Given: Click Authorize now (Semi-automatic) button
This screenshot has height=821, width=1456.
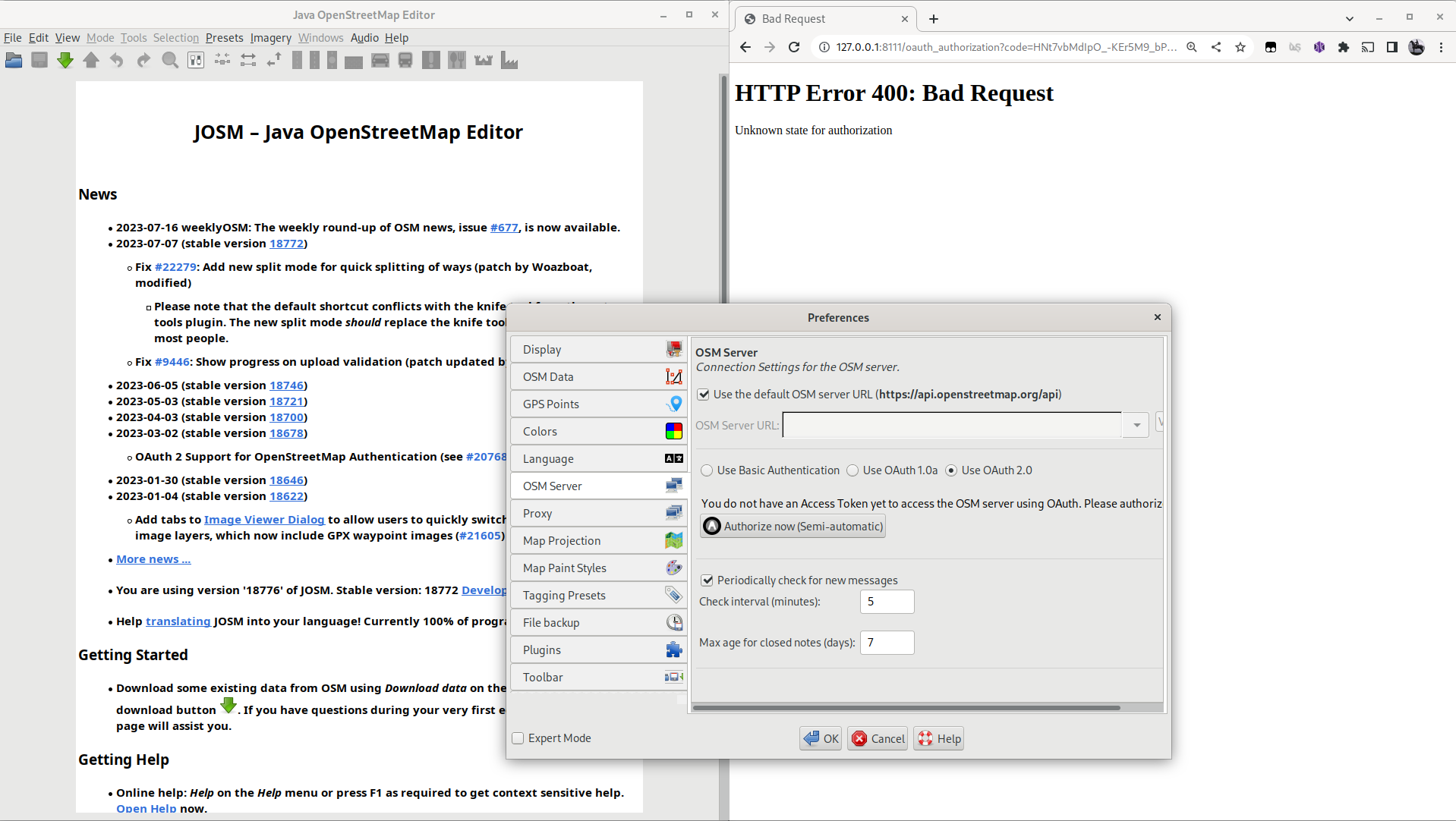Looking at the screenshot, I should [x=793, y=527].
